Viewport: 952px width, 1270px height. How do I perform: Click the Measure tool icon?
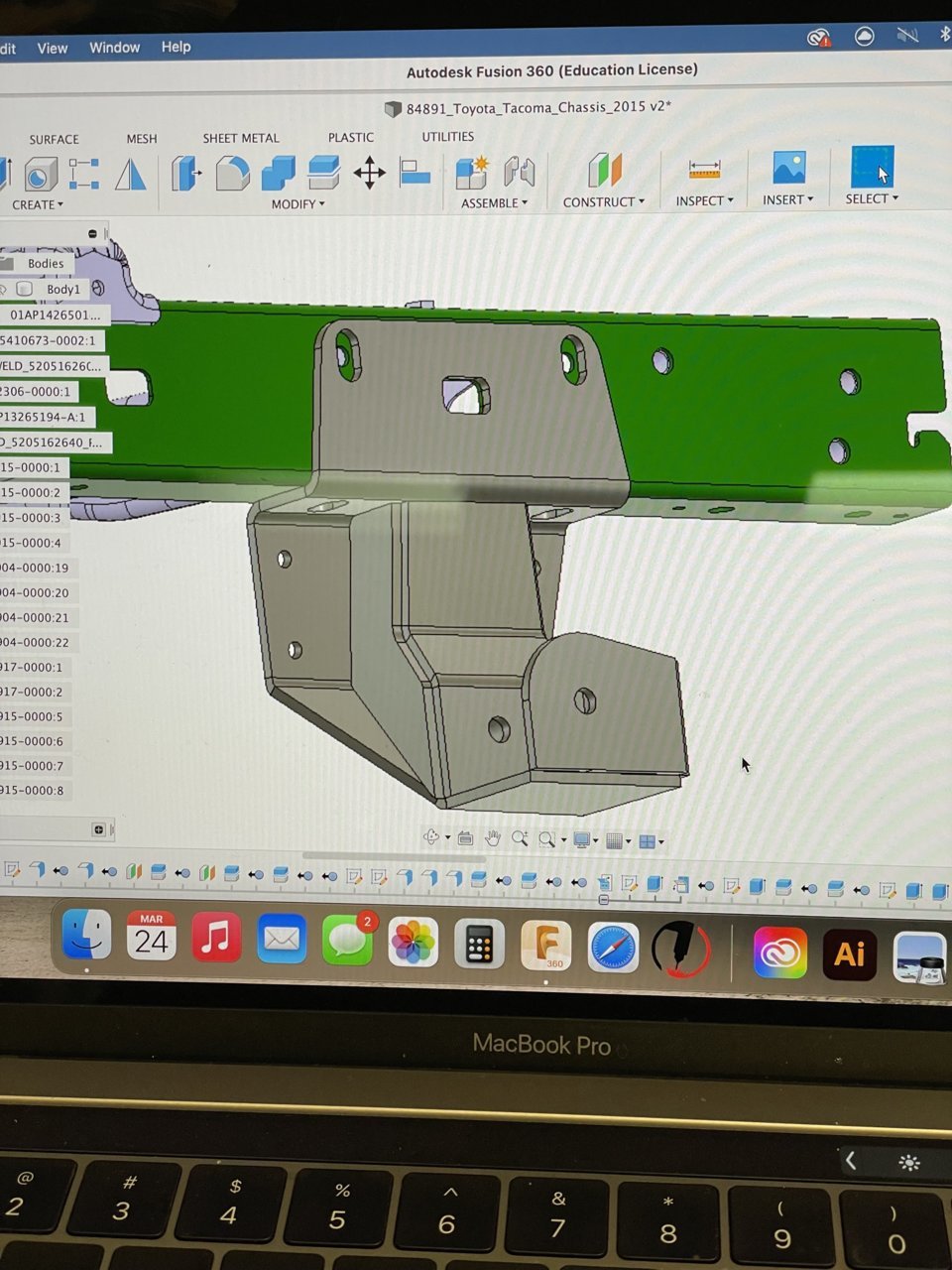tap(704, 170)
